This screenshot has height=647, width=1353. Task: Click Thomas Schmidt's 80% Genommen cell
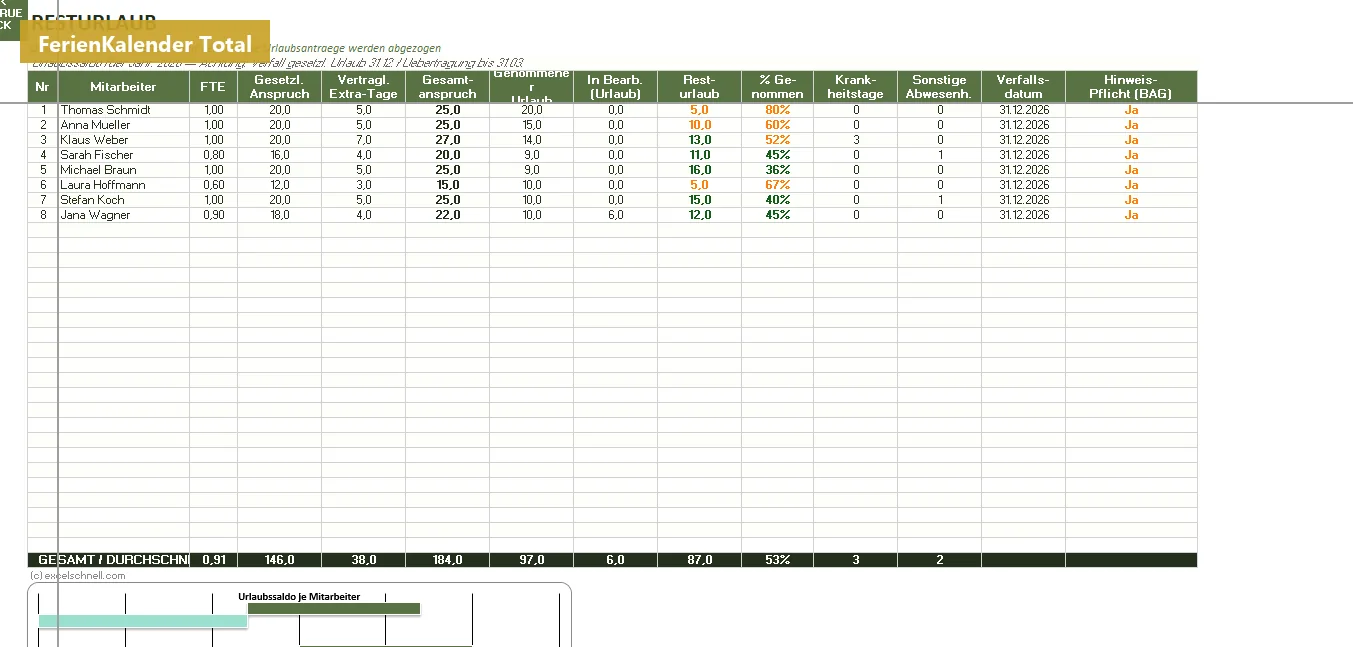tap(777, 110)
